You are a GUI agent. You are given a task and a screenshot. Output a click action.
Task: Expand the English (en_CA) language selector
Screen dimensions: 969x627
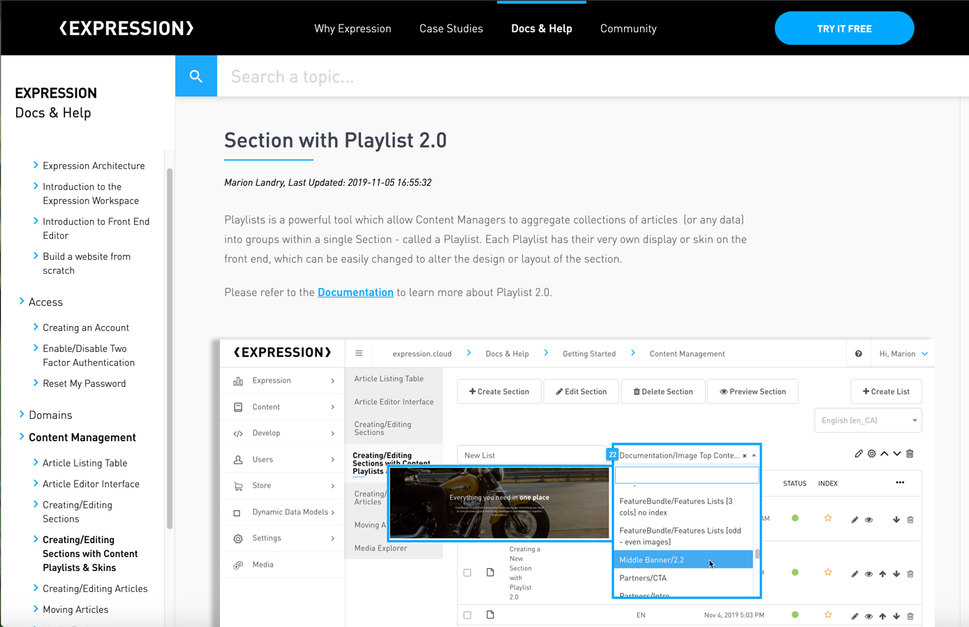point(866,420)
